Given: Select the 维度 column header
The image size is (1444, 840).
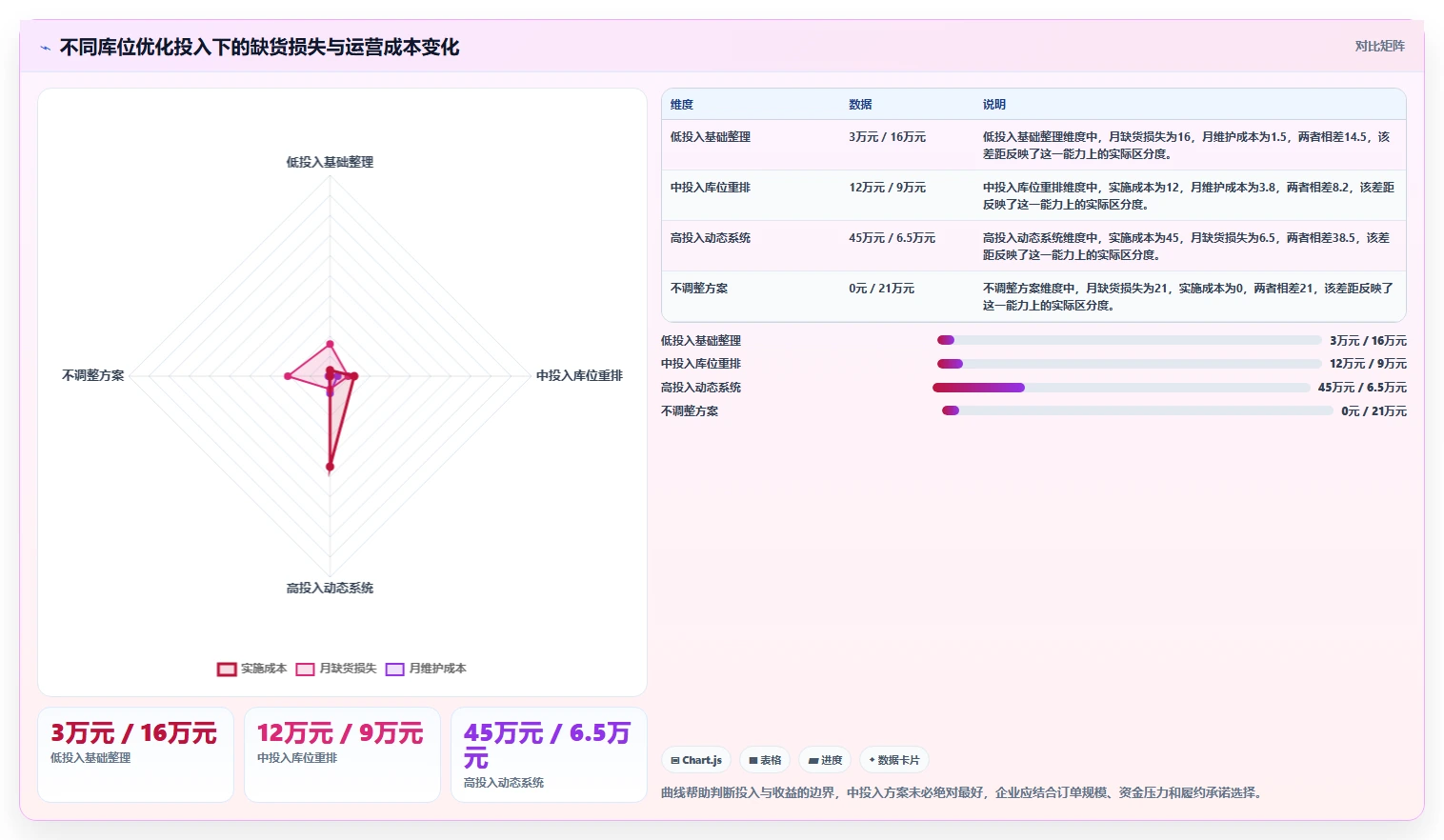Looking at the screenshot, I should click(x=682, y=105).
